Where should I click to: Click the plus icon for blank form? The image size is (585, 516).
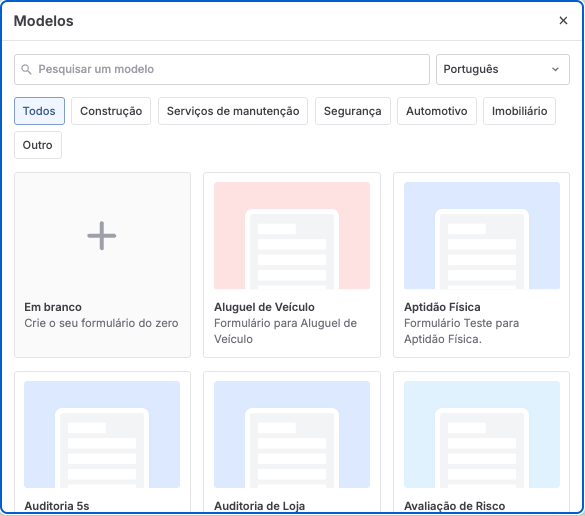pyautogui.click(x=101, y=236)
